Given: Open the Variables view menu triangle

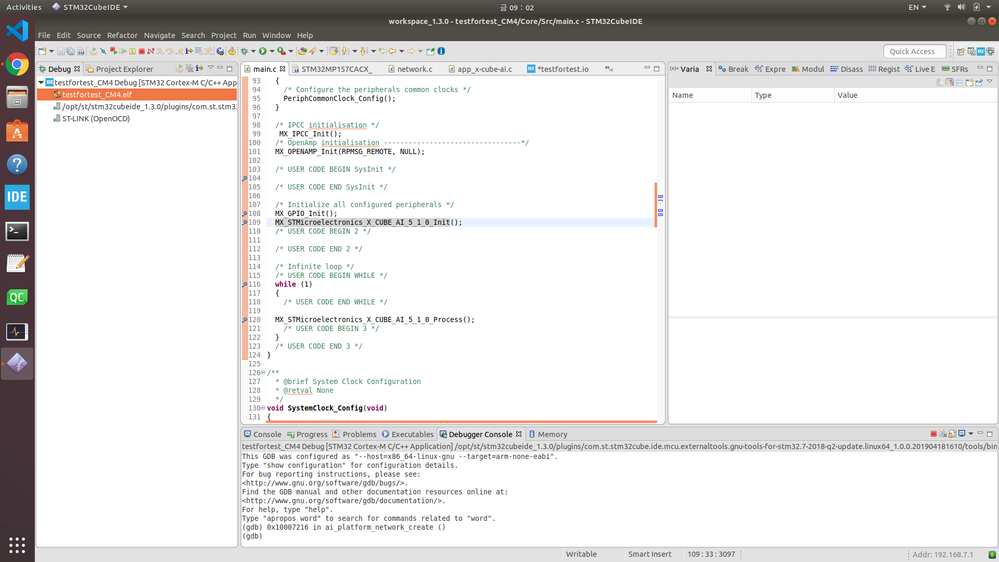Looking at the screenshot, I should click(989, 81).
